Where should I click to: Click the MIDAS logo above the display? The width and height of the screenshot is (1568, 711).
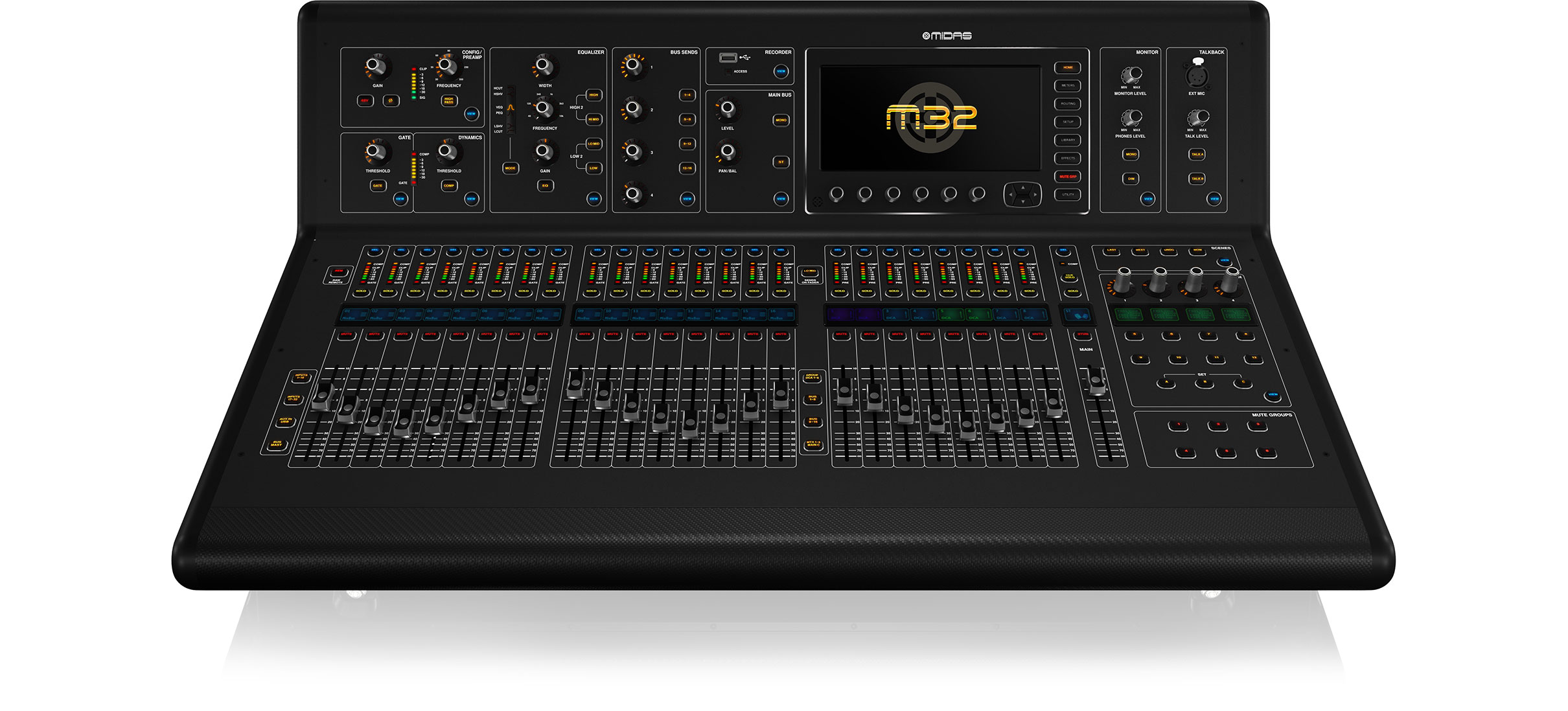click(947, 36)
